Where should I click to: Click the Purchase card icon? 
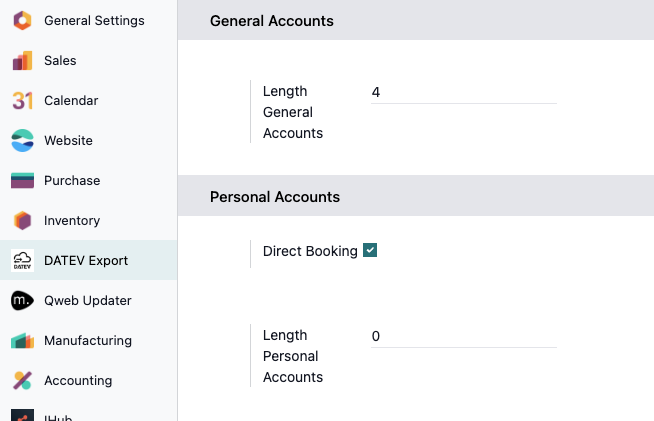pos(23,181)
